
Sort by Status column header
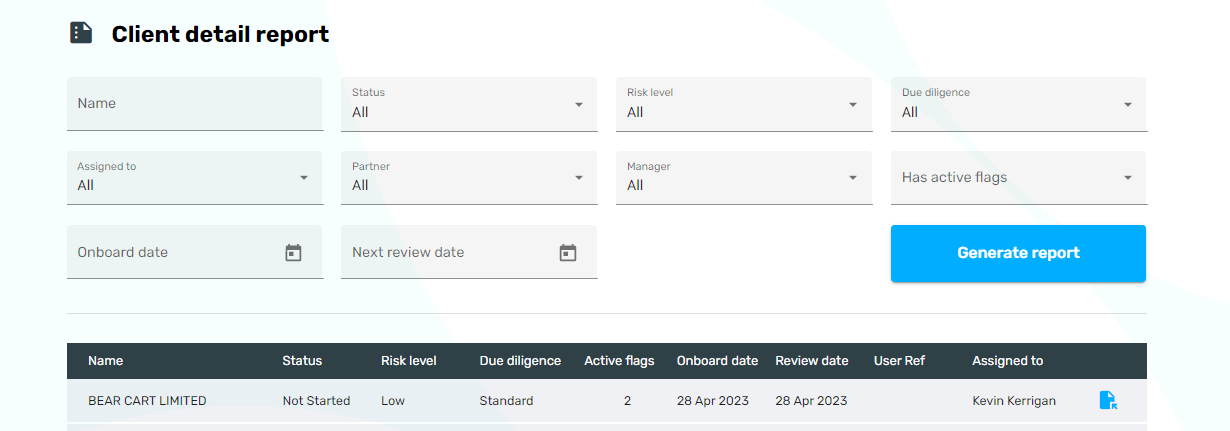pos(302,361)
